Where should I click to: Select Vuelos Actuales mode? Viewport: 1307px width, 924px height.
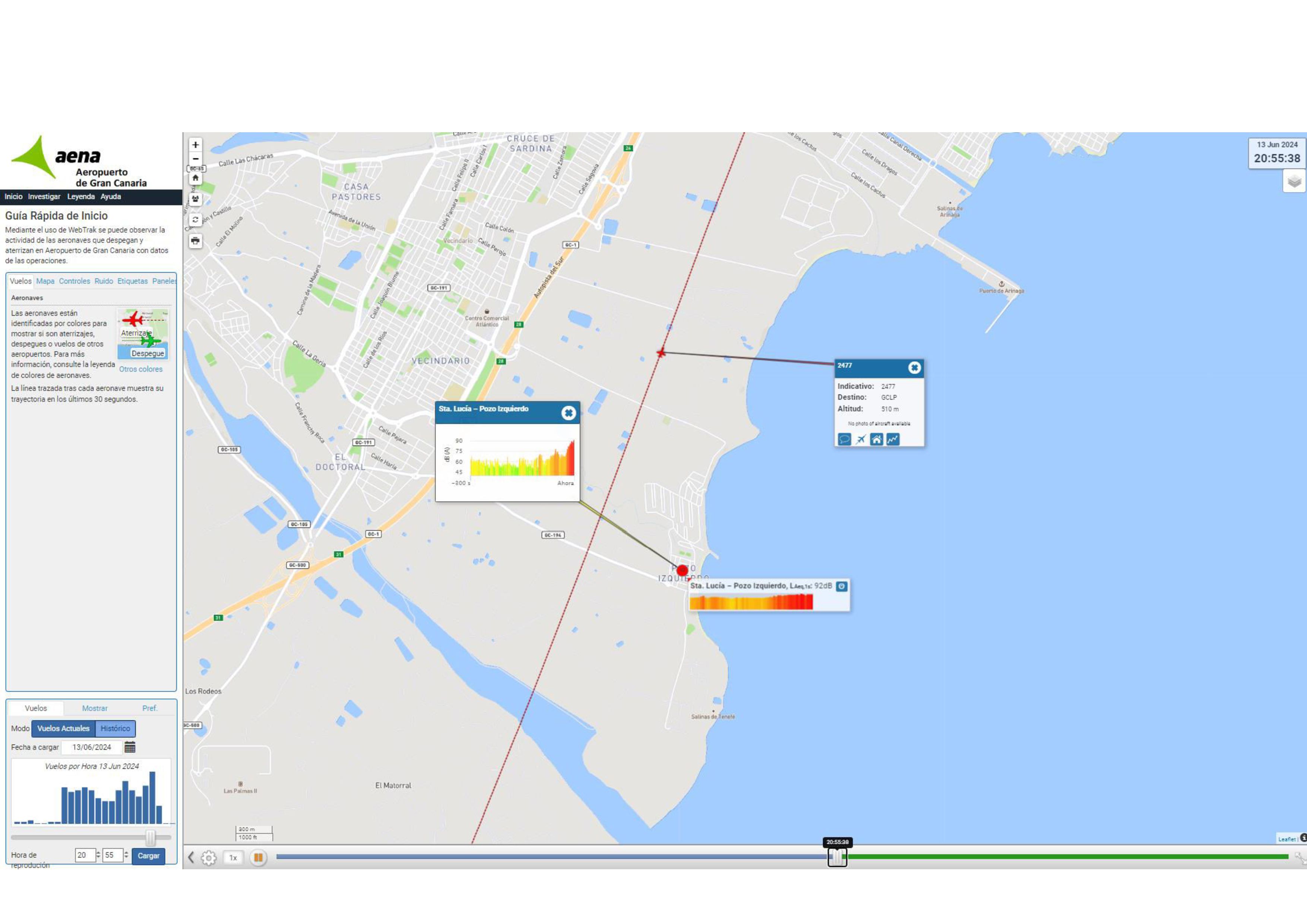click(63, 728)
